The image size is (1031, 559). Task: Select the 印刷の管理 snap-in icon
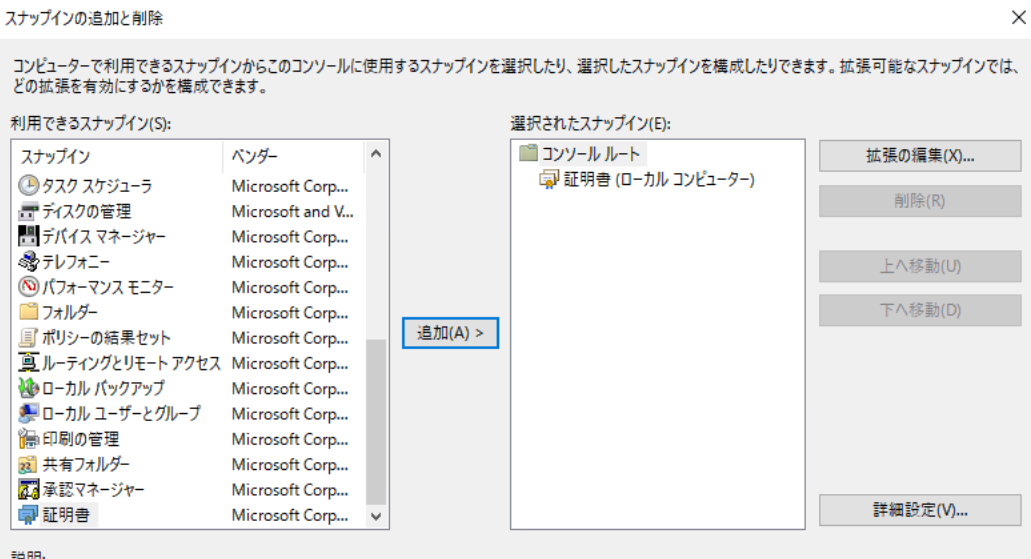coord(29,439)
